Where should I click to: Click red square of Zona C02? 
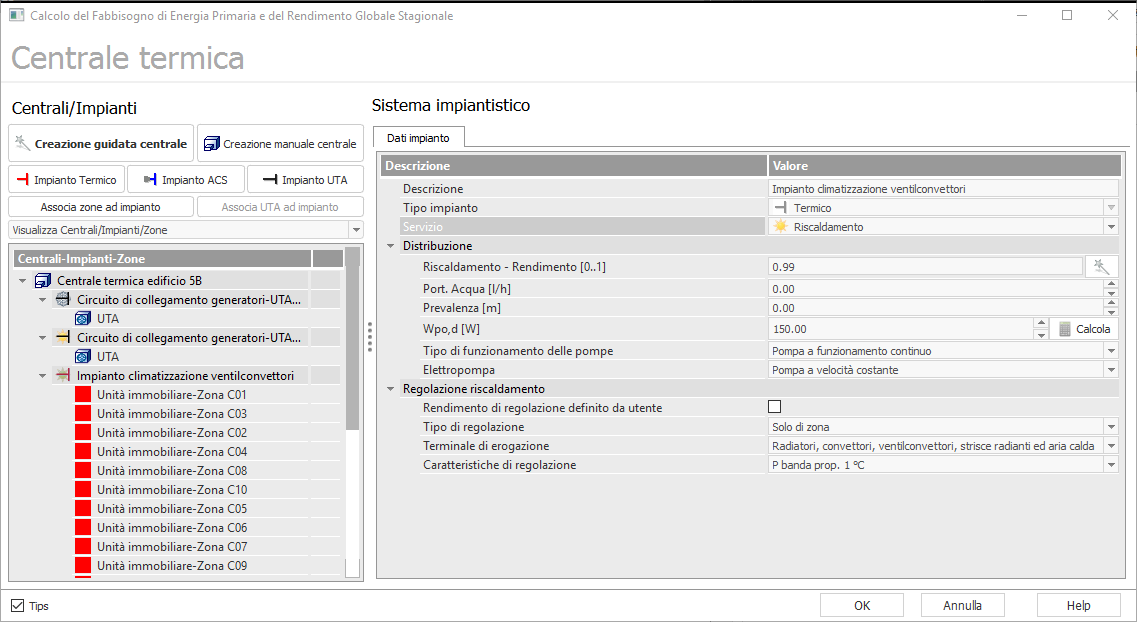point(83,432)
